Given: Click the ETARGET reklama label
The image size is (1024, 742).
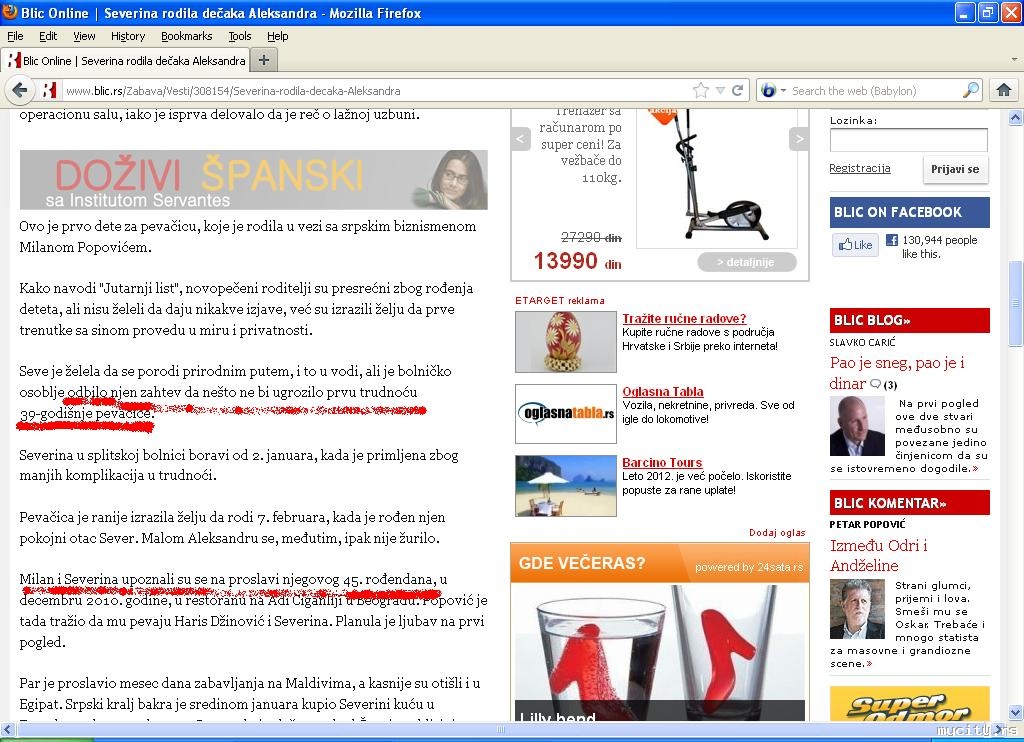Looking at the screenshot, I should [x=560, y=300].
